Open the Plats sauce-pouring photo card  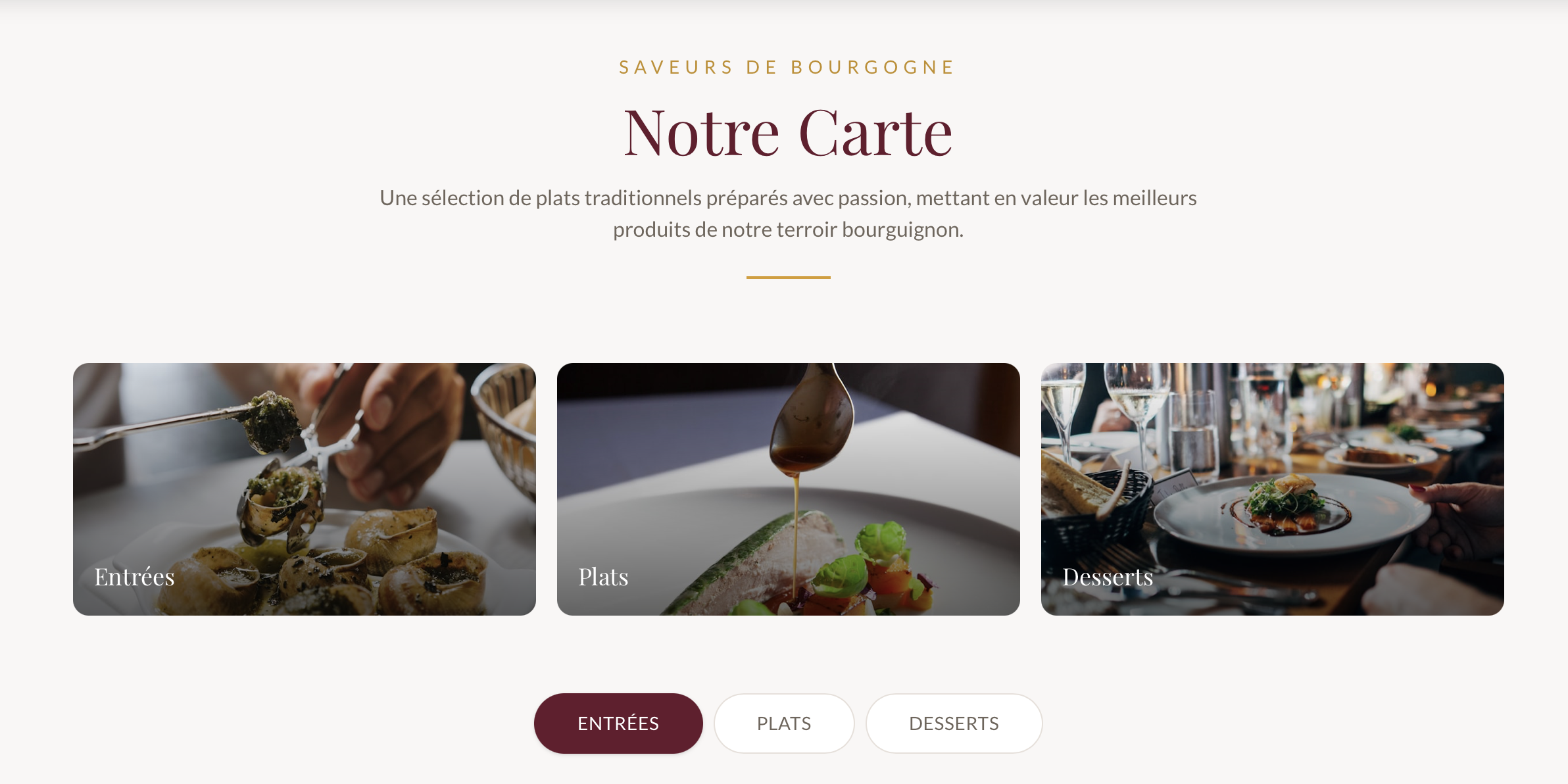click(789, 489)
